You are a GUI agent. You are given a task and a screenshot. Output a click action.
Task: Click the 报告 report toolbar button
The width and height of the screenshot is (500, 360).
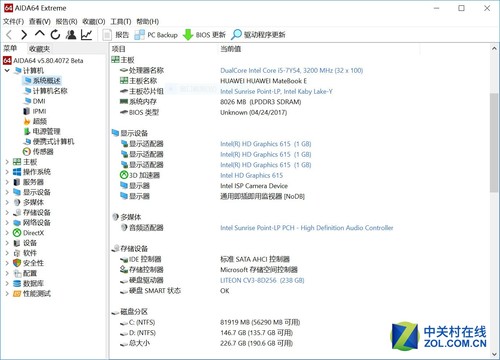(x=116, y=35)
